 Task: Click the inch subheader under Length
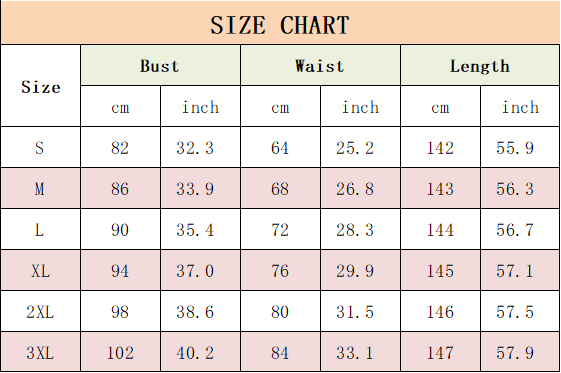click(x=520, y=106)
